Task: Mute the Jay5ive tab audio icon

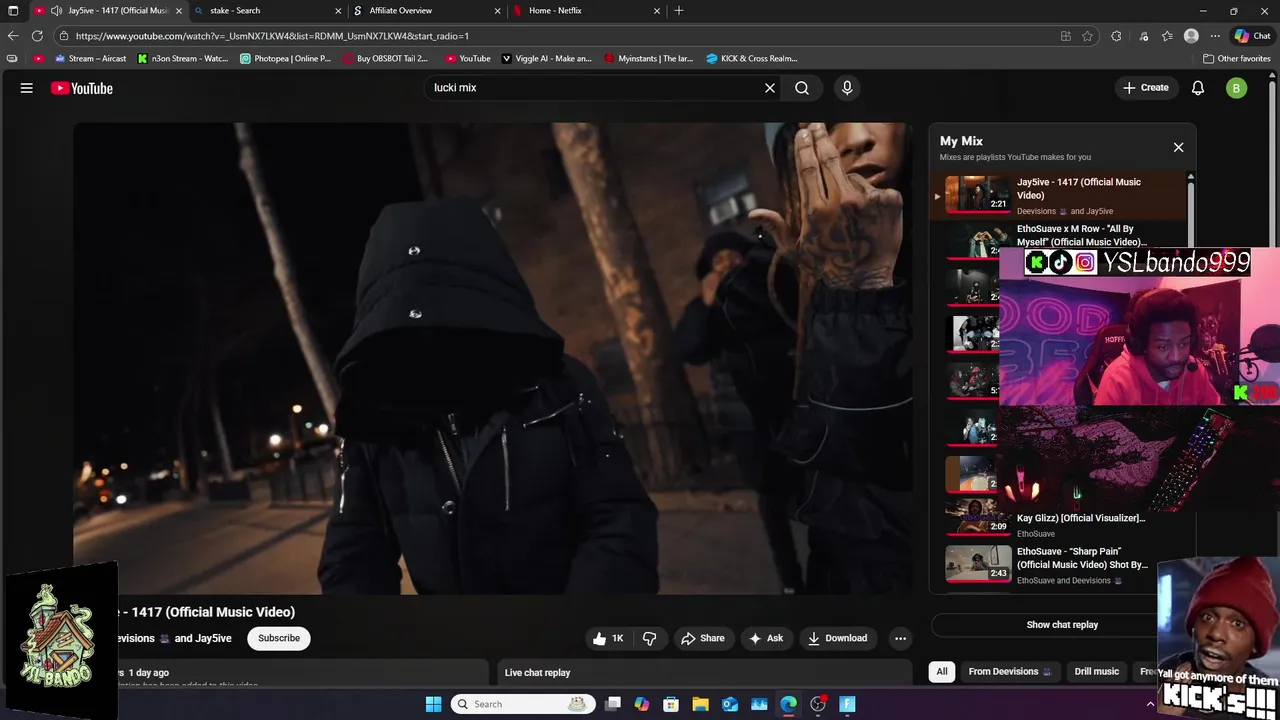Action: coord(56,11)
